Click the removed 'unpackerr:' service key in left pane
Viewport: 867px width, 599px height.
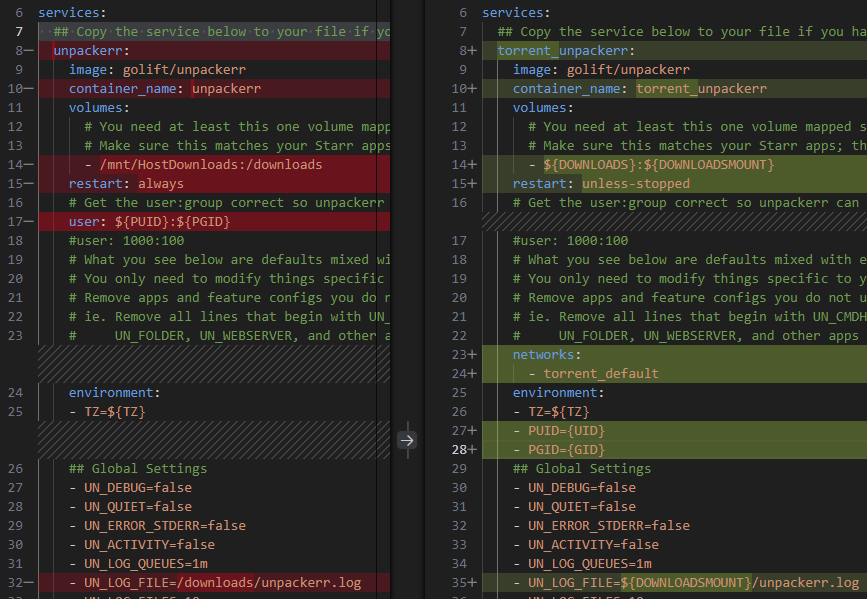point(91,51)
